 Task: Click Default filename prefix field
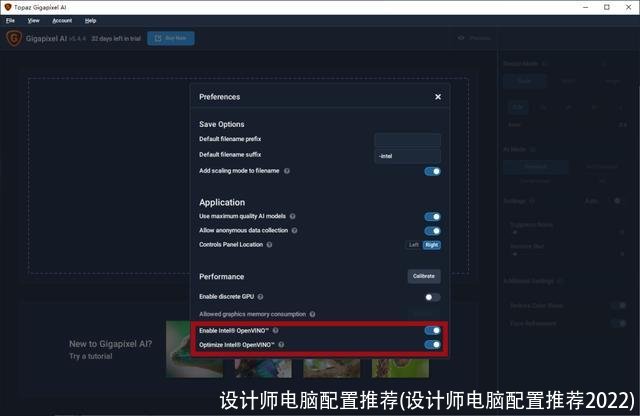(407, 140)
